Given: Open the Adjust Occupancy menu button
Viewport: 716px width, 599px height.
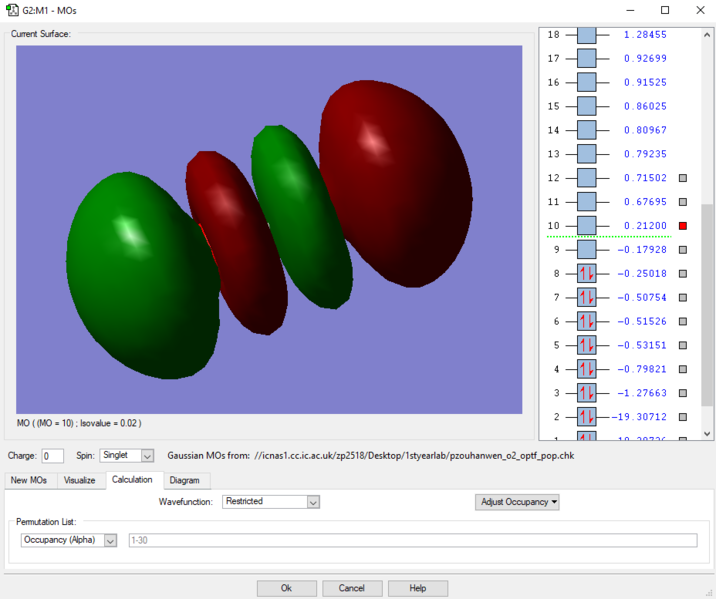Looking at the screenshot, I should coord(517,502).
